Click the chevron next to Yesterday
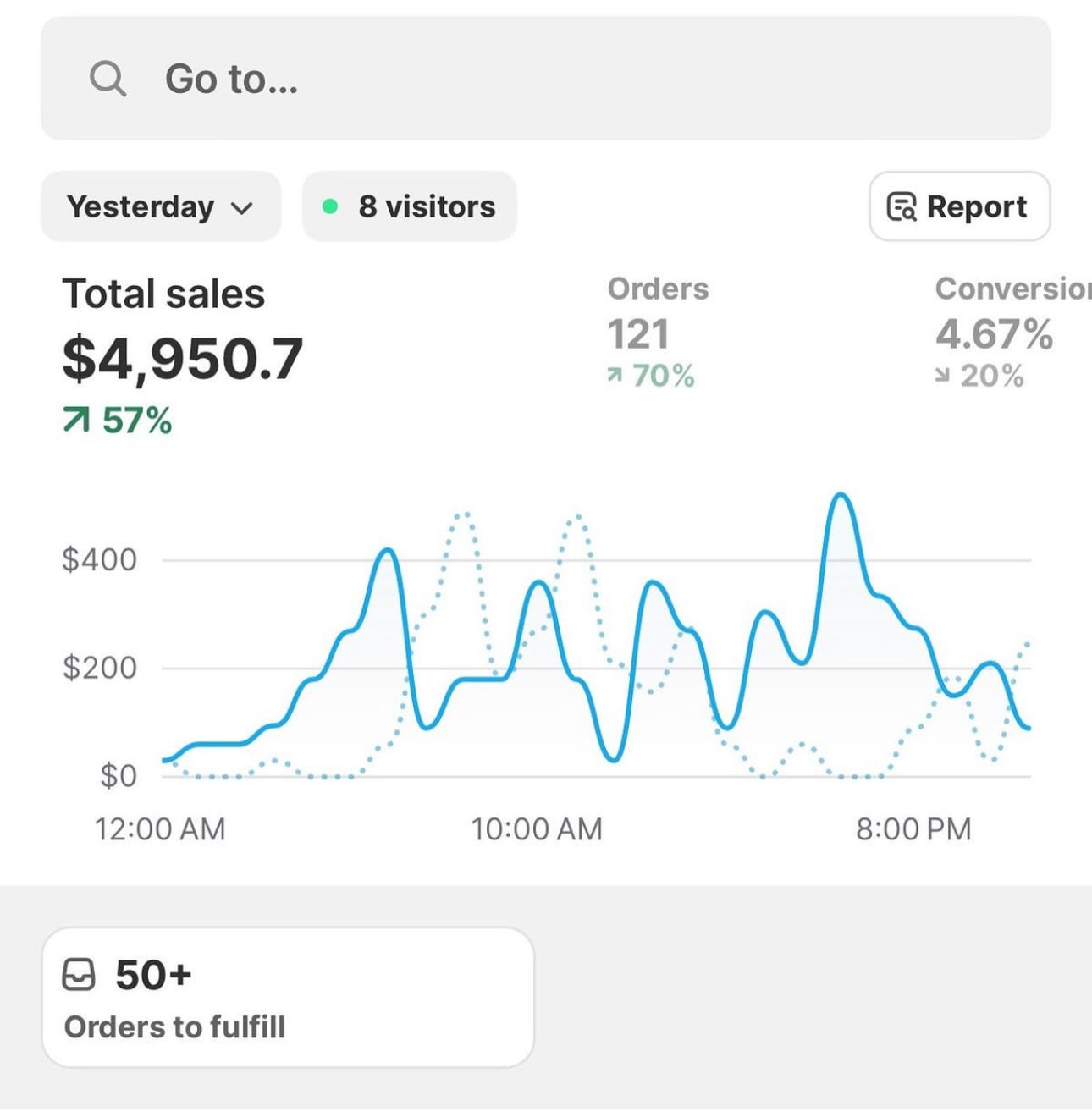Image resolution: width=1092 pixels, height=1117 pixels. pyautogui.click(x=242, y=208)
